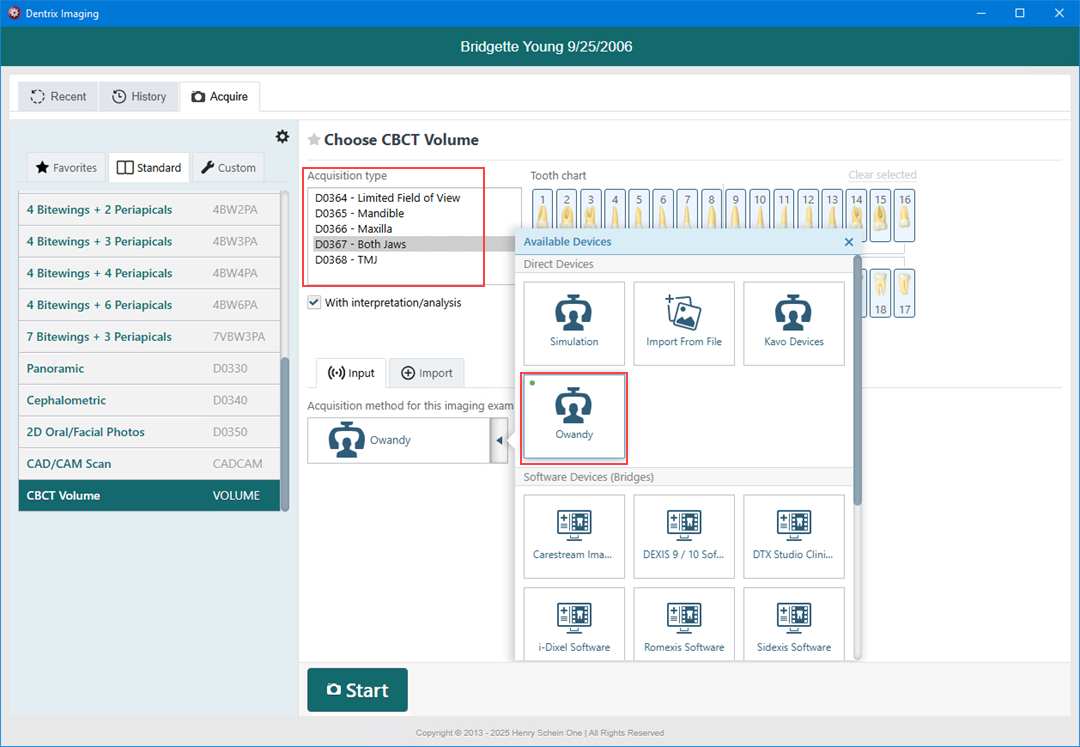
Task: Select the Simulation device tile
Action: pyautogui.click(x=574, y=323)
